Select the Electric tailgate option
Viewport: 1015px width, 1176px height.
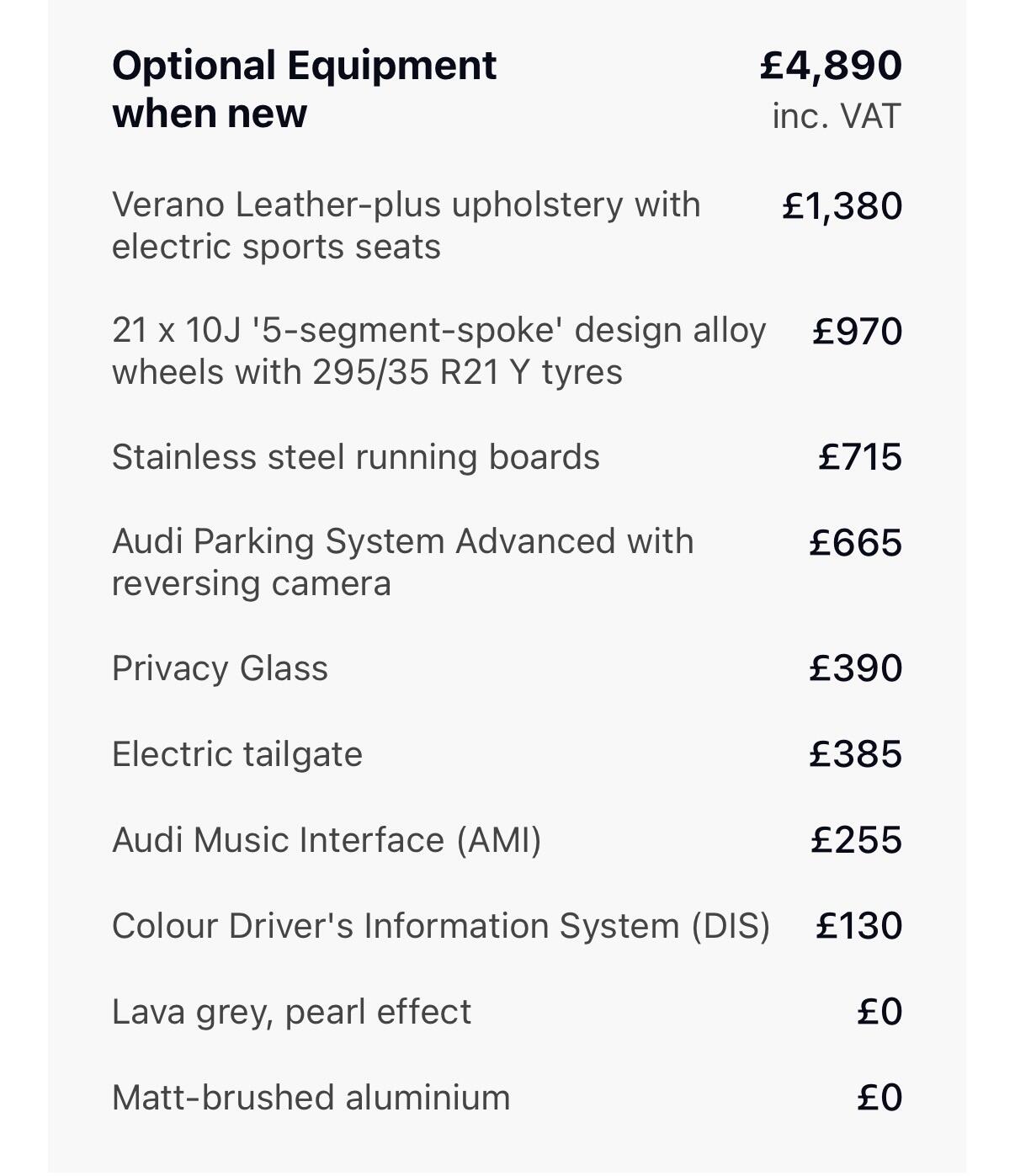coord(236,754)
